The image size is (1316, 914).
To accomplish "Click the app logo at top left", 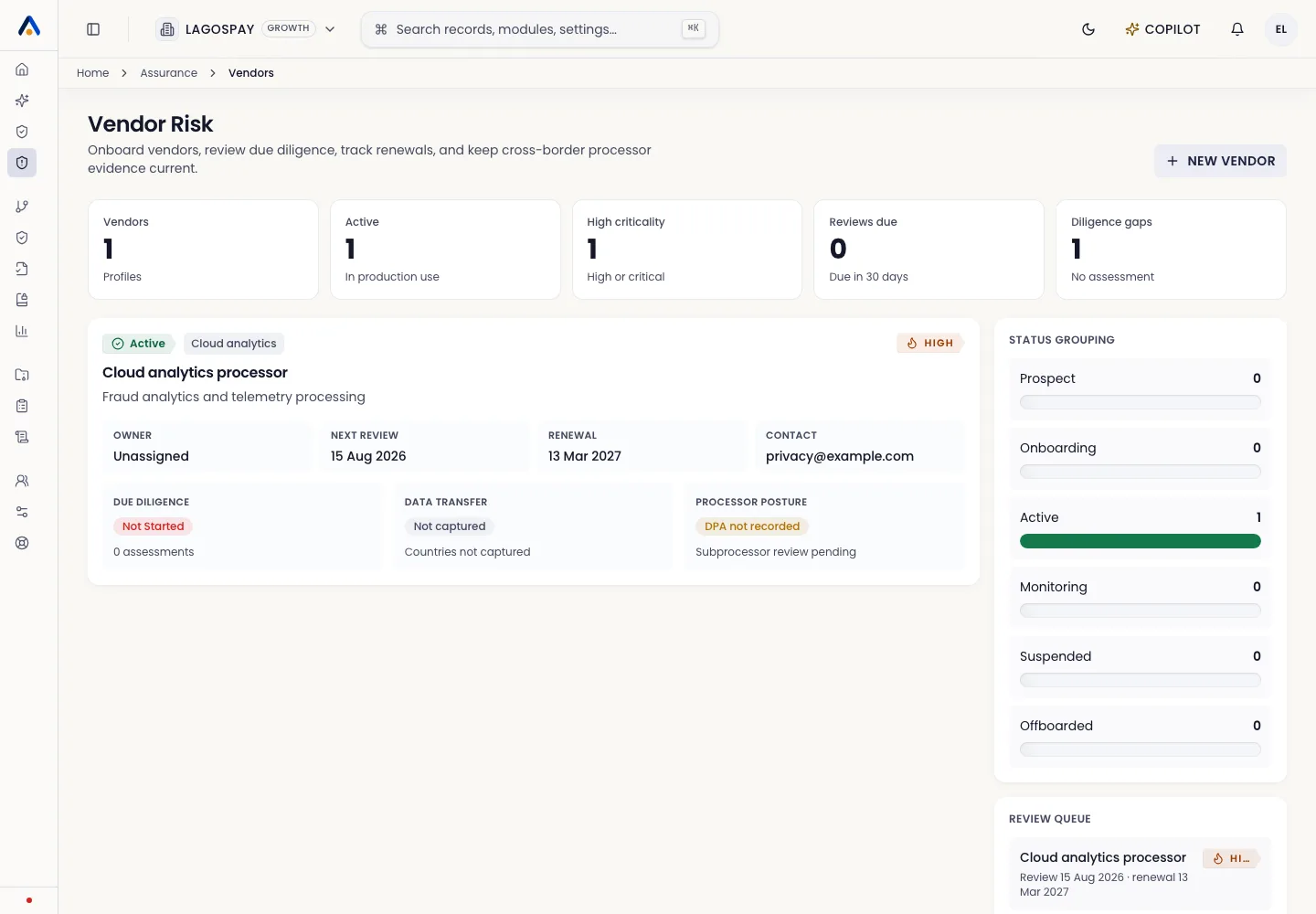I will (29, 27).
